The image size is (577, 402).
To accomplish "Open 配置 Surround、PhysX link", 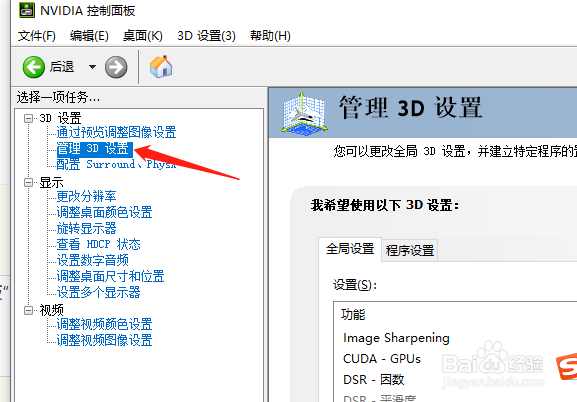I will pos(116,164).
